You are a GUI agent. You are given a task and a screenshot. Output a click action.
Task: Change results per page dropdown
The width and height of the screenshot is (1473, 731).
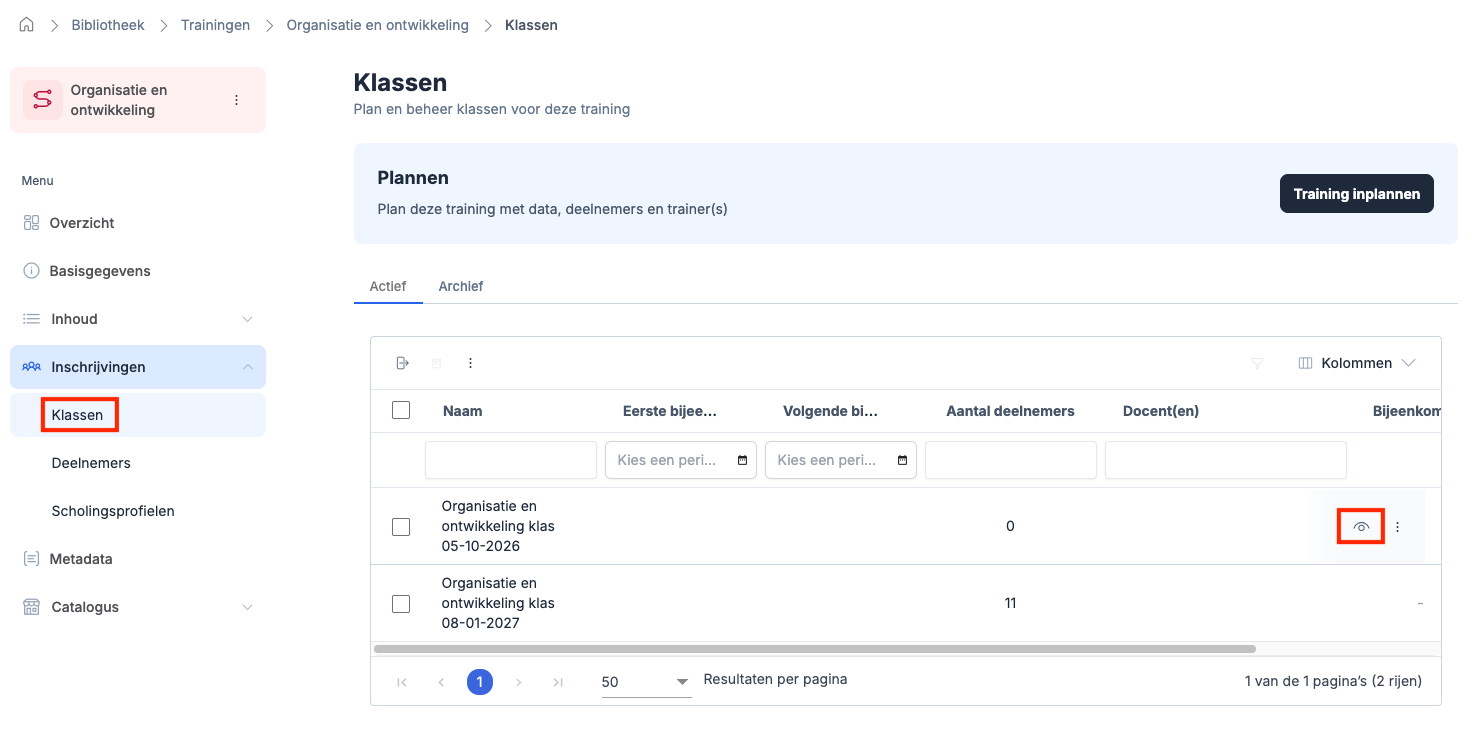click(646, 682)
